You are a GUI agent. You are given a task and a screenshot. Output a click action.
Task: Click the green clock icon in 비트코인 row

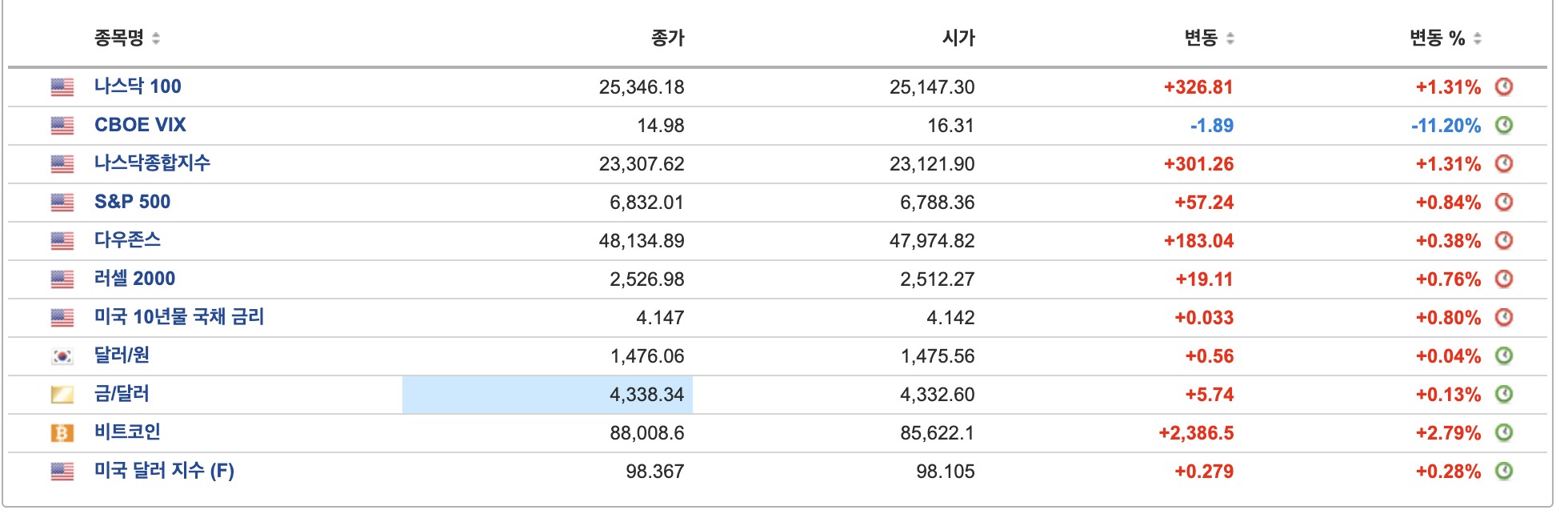[1504, 432]
